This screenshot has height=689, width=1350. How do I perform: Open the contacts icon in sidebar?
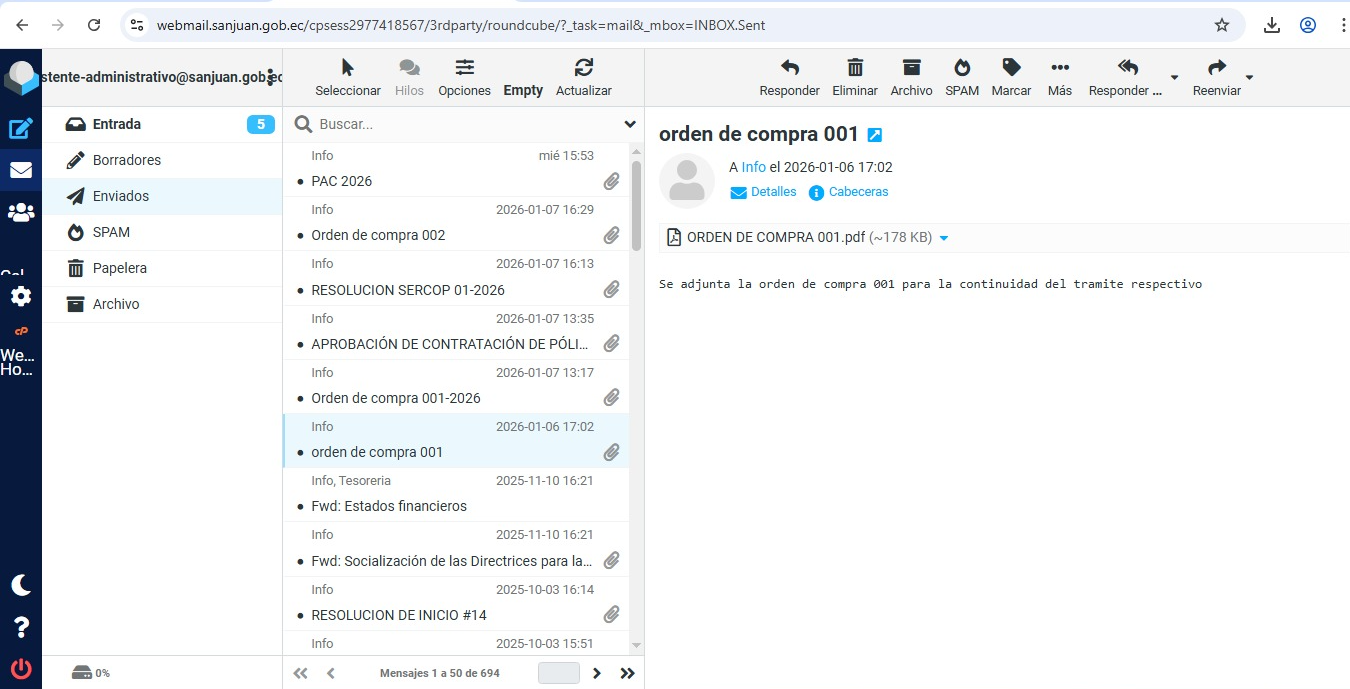pyautogui.click(x=21, y=212)
